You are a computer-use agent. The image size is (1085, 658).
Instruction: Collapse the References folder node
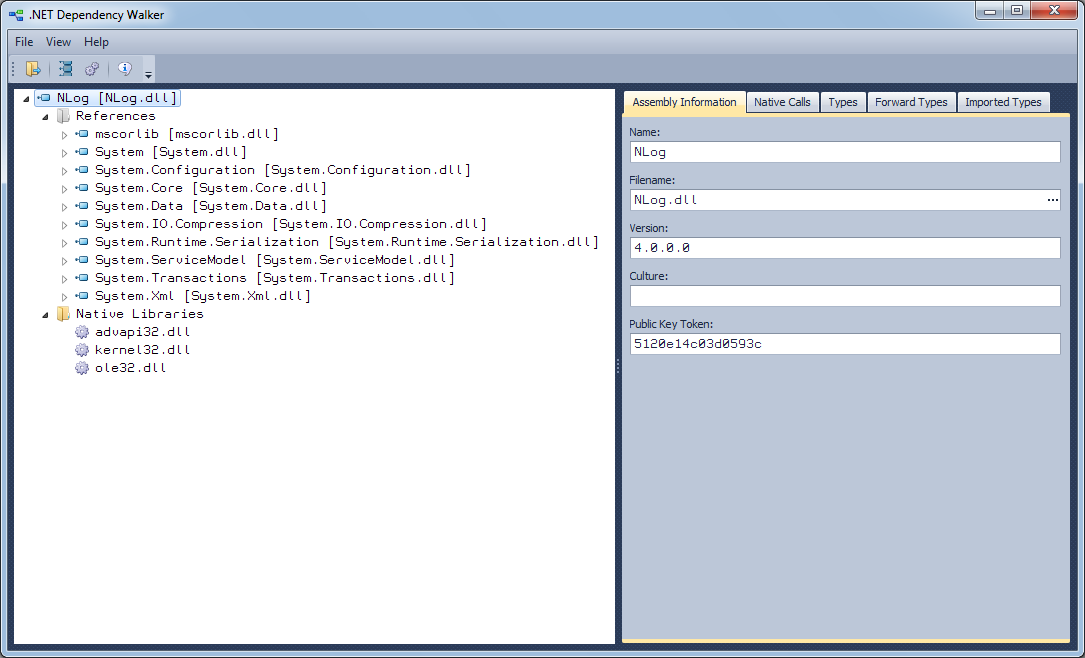pos(46,117)
